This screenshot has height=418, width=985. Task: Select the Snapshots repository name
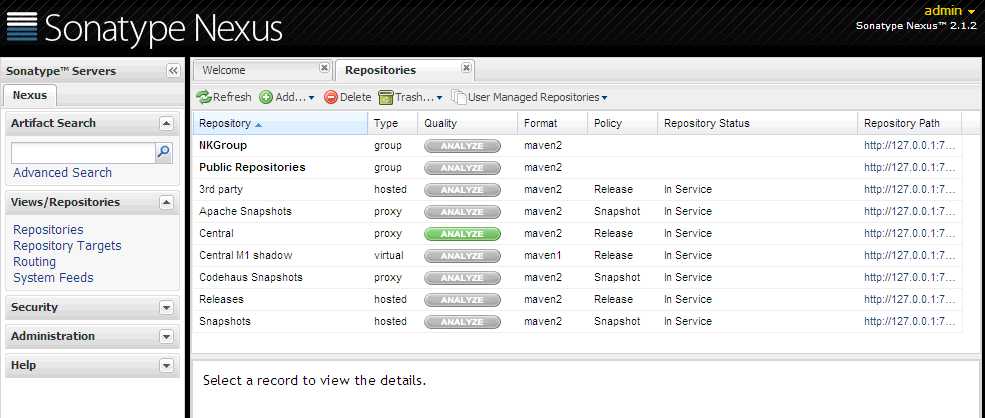pyautogui.click(x=225, y=322)
